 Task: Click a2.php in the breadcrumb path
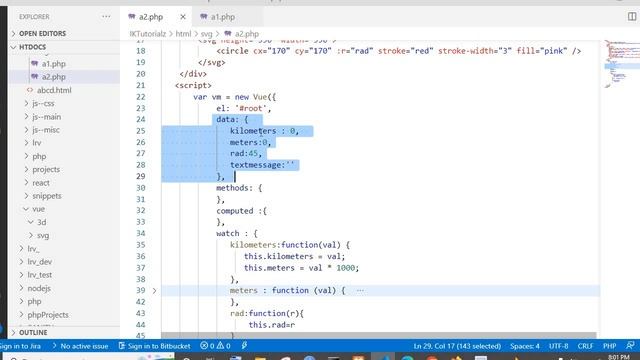[247, 34]
